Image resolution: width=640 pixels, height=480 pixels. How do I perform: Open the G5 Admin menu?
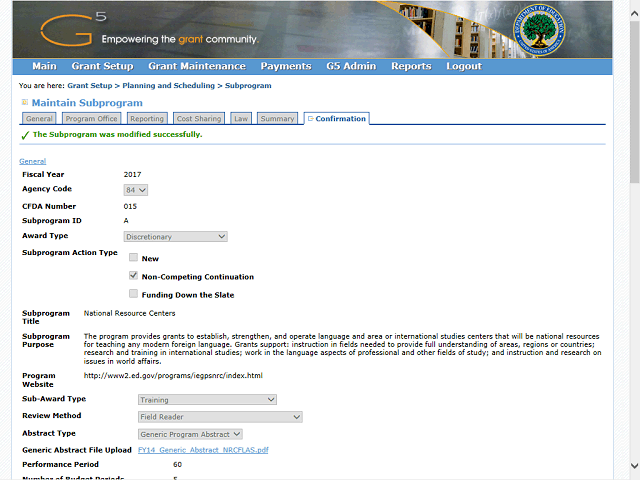click(351, 66)
